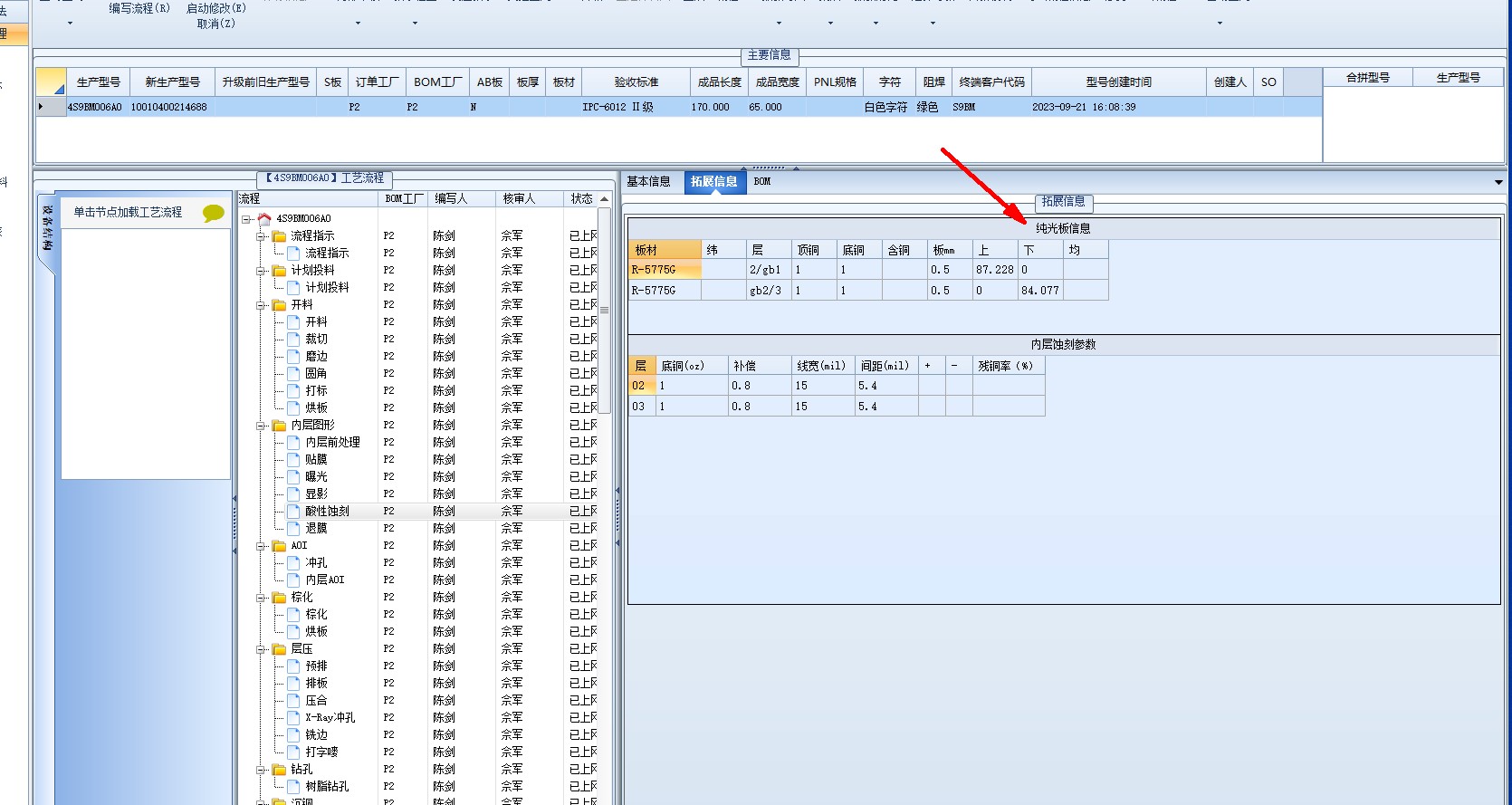Click the 残铜率(%) column header
The height and width of the screenshot is (805, 1512).
[x=1009, y=366]
